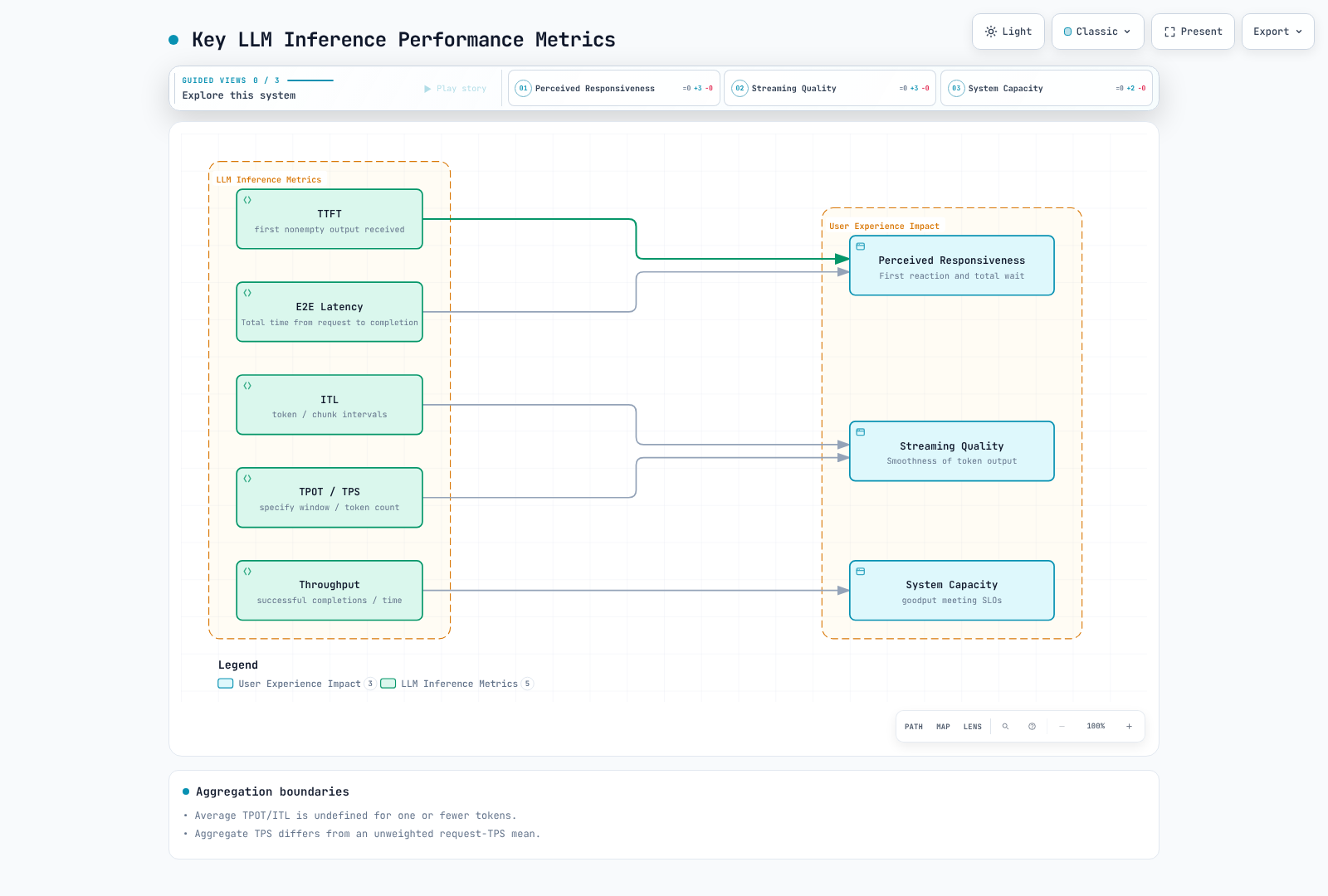Click the 02 step number badge

coord(740,88)
